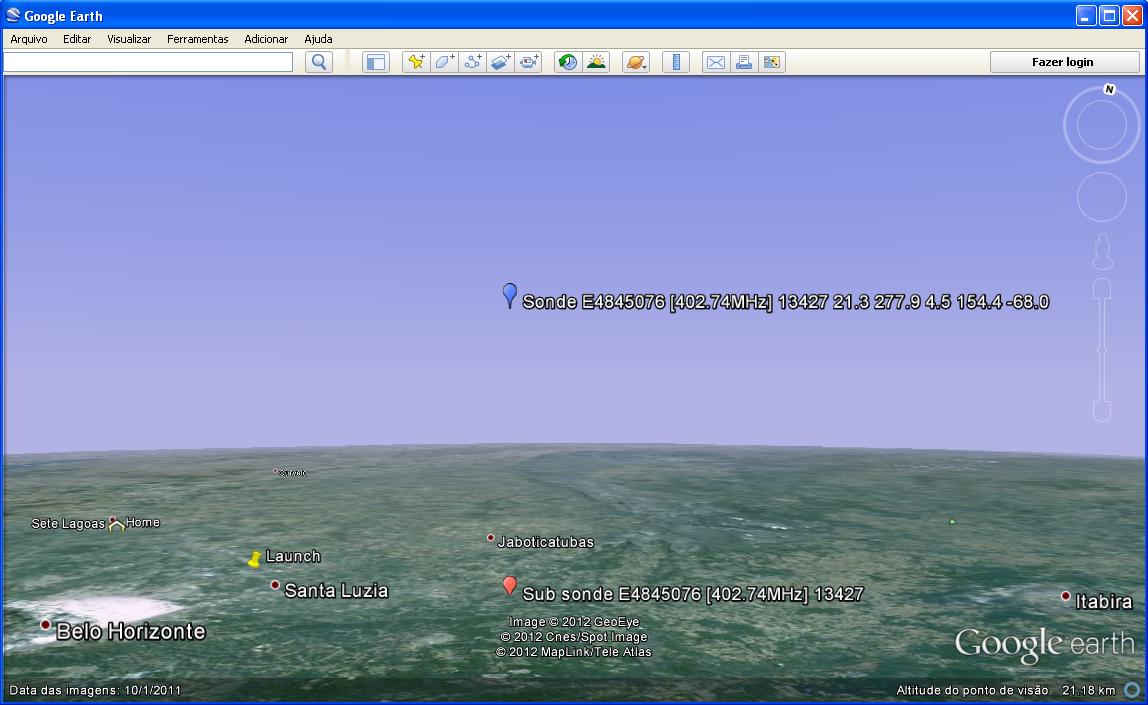The height and width of the screenshot is (705, 1148).
Task: Click the Google Earth title bar icon
Action: coord(13,15)
